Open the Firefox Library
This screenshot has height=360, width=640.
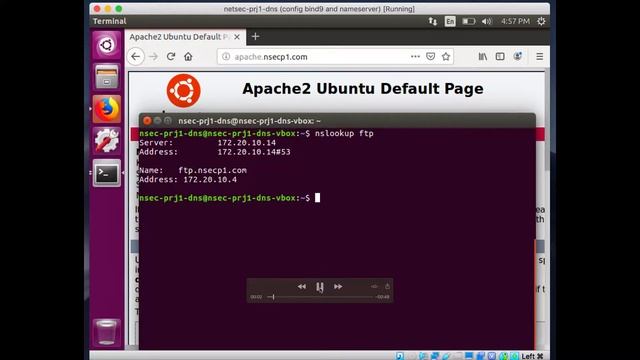click(483, 57)
